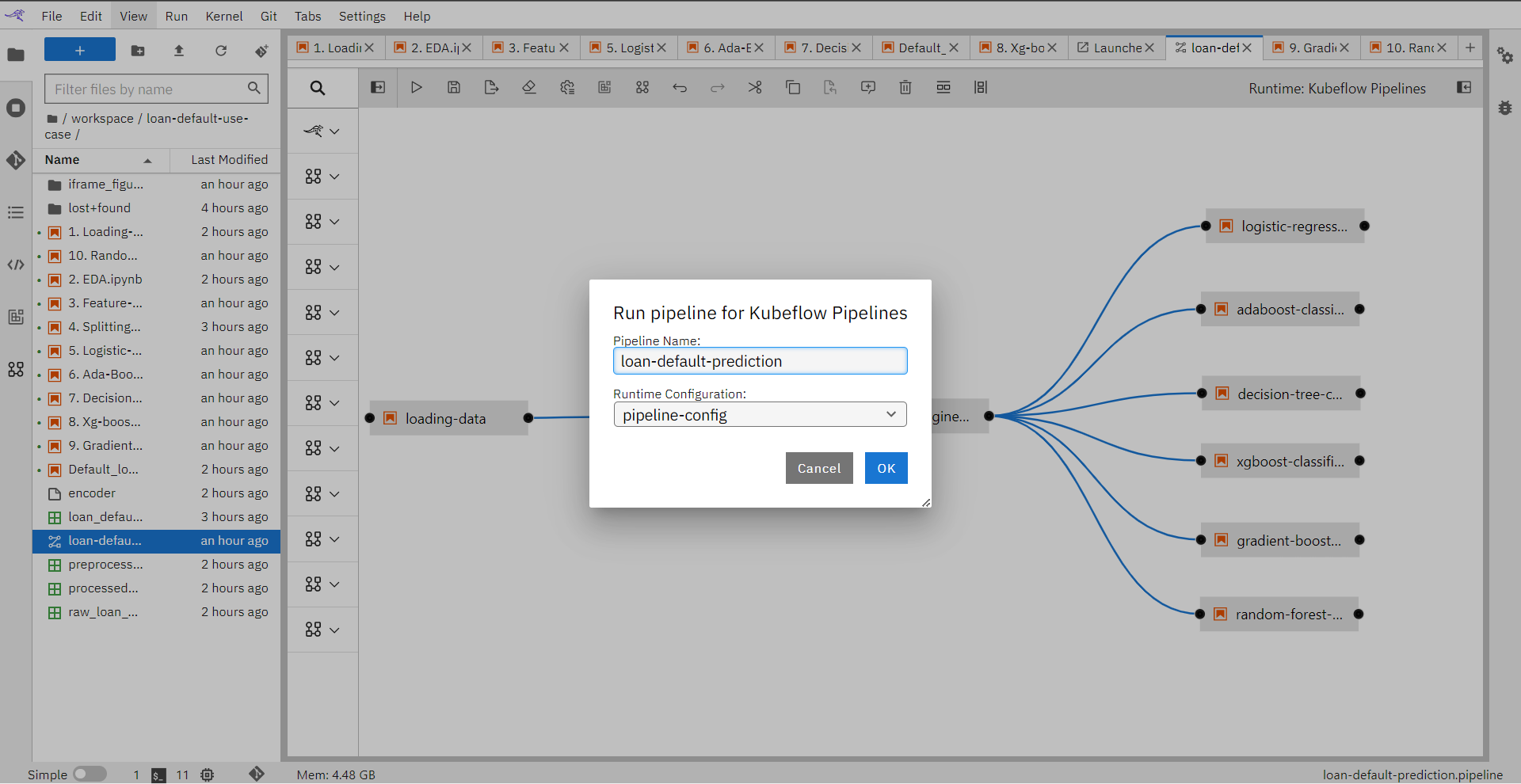Image resolution: width=1521 pixels, height=784 pixels.
Task: Click the blue New Launcher plus button
Action: point(80,50)
